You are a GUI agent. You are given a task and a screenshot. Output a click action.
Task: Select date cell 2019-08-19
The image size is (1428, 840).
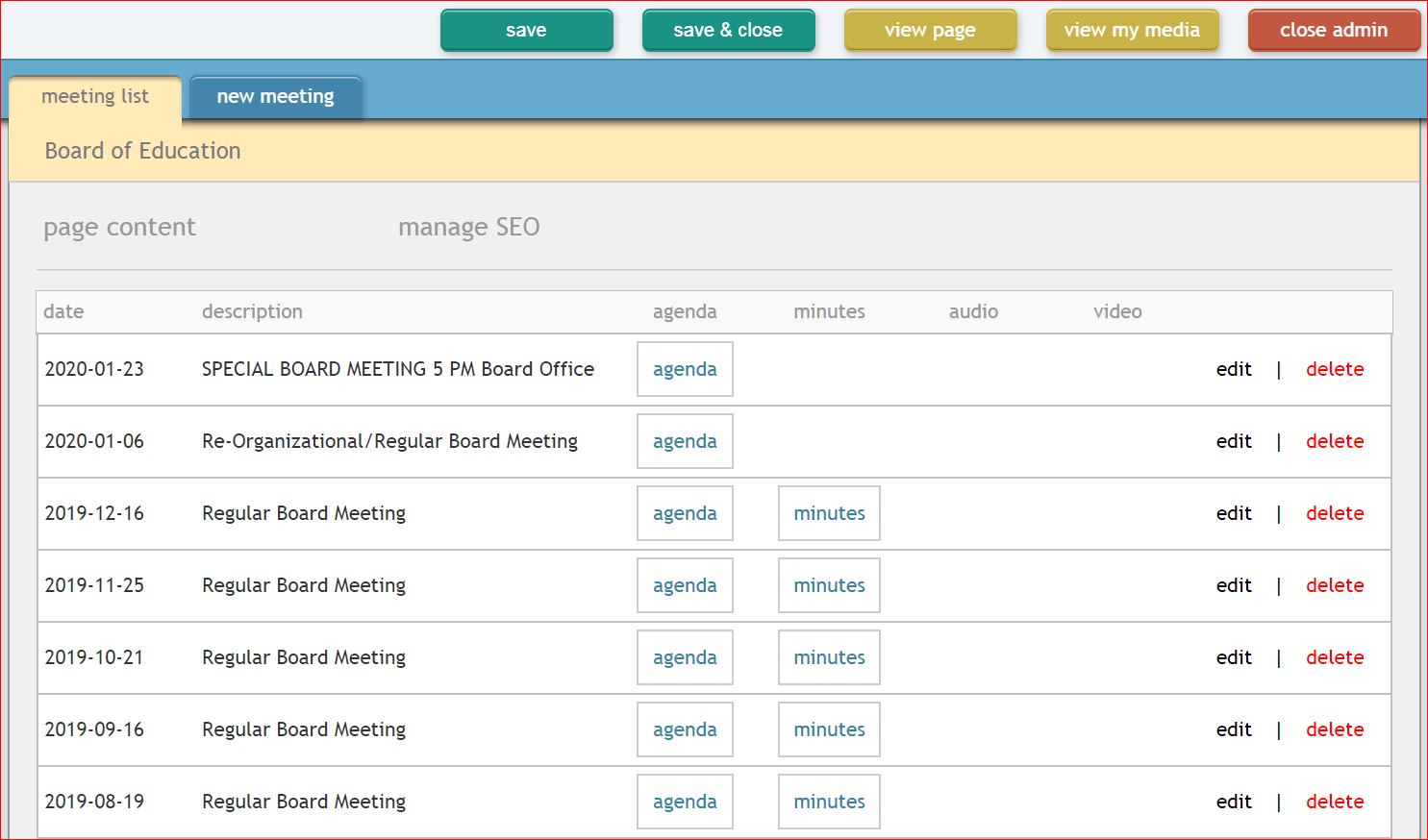click(x=94, y=802)
